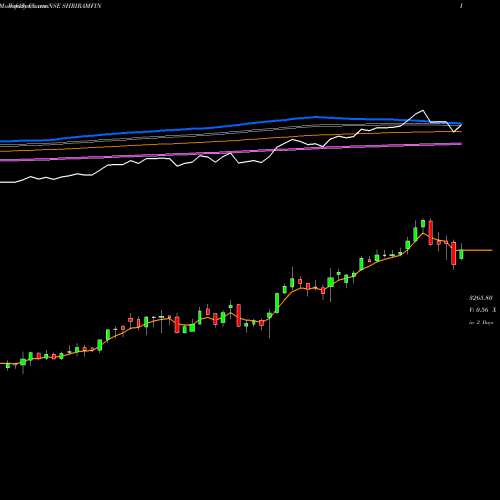
Task: Click the orange horizontal price-level line at chart right
Action: [x=477, y=250]
